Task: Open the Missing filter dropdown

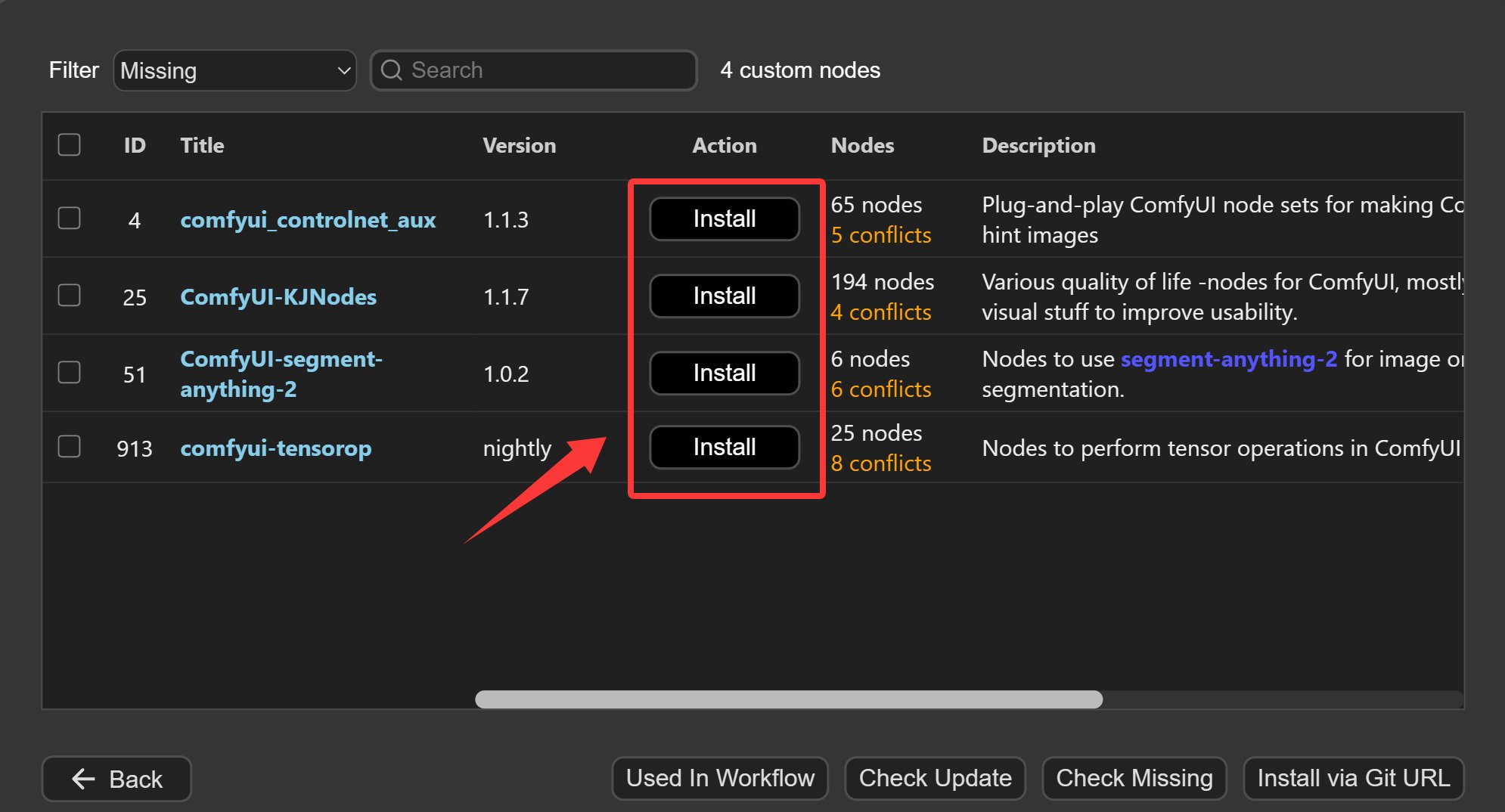Action: 234,70
